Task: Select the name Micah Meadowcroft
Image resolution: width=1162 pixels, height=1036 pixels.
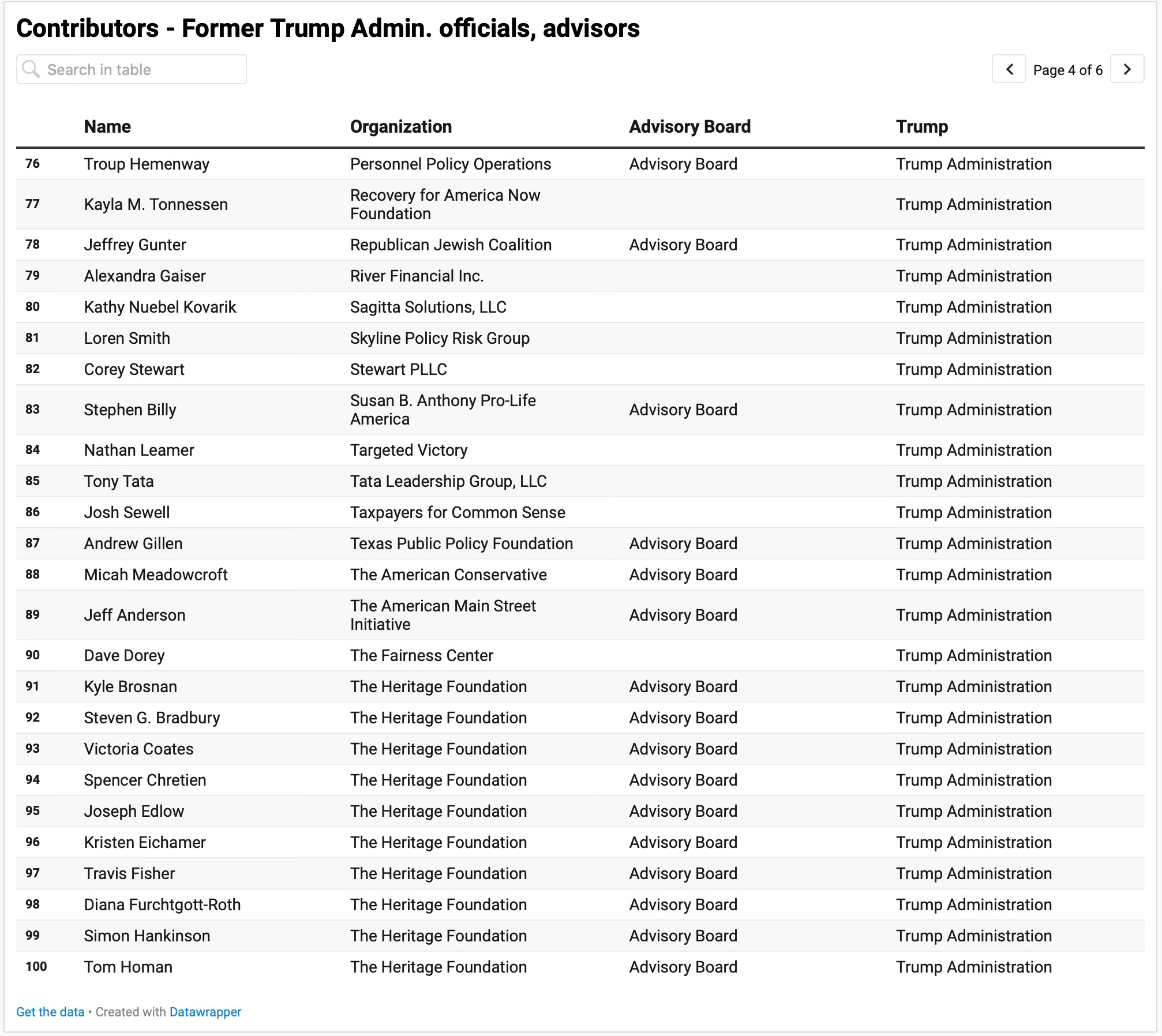Action: tap(156, 575)
